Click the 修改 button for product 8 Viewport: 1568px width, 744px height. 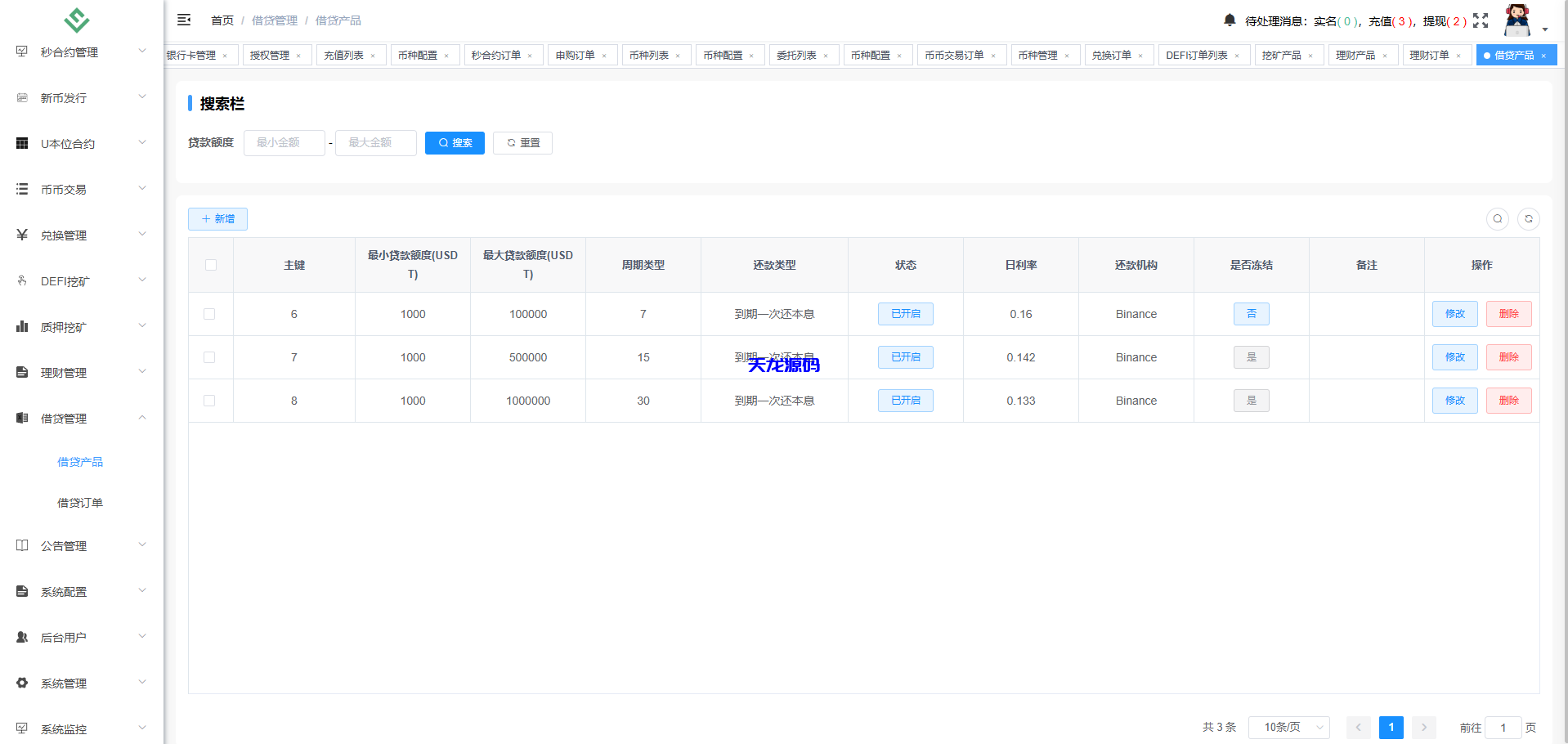click(1454, 401)
